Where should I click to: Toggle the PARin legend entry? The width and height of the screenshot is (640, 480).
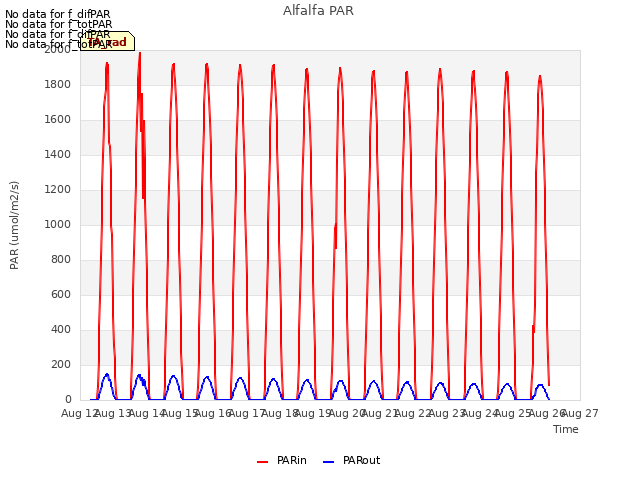[x=282, y=460]
